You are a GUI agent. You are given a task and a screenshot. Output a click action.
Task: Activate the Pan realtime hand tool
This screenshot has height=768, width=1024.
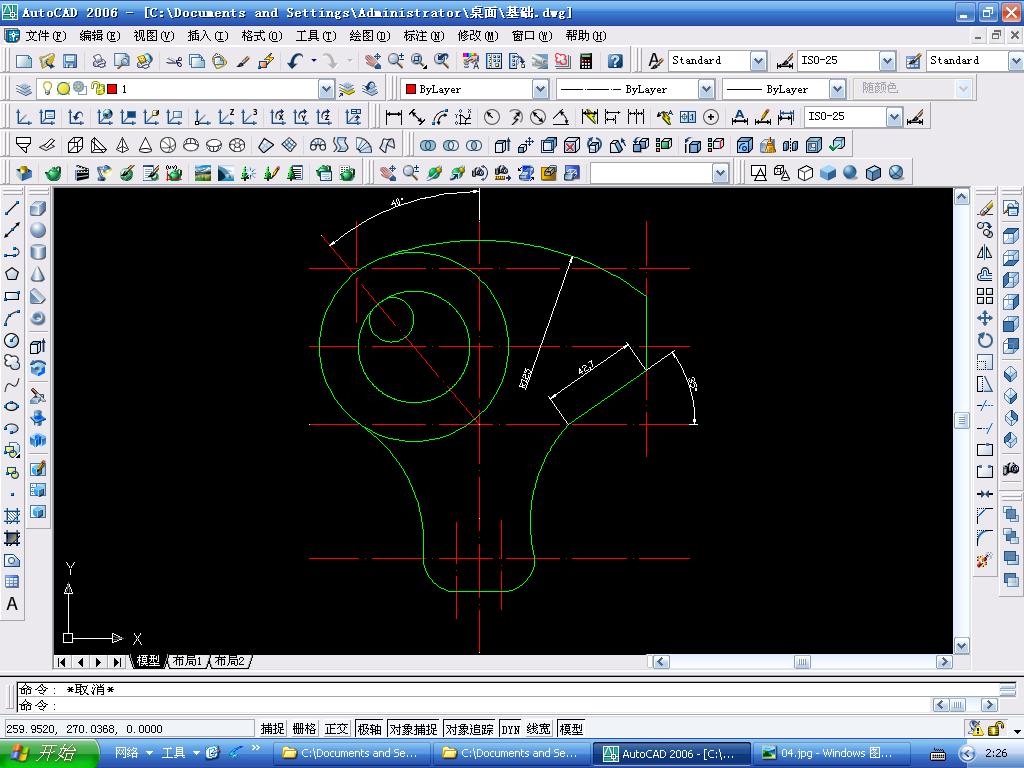372,61
